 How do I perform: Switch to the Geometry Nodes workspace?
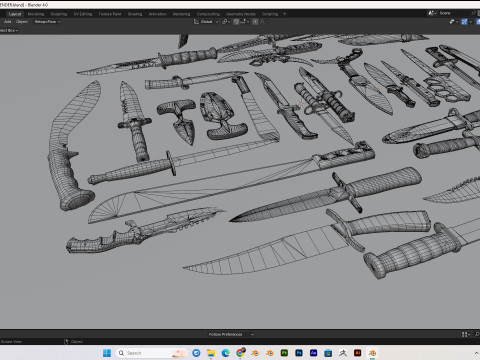240,14
